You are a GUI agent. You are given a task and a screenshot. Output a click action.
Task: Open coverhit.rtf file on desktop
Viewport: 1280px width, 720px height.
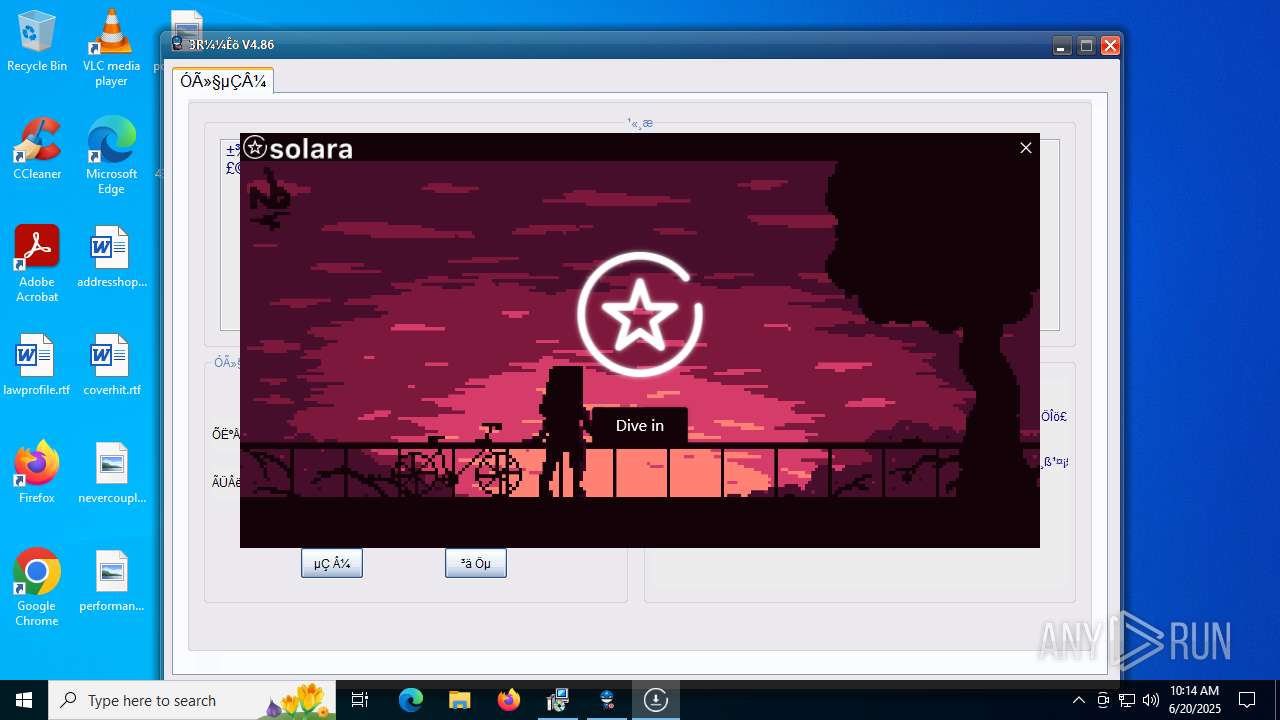[x=111, y=365]
